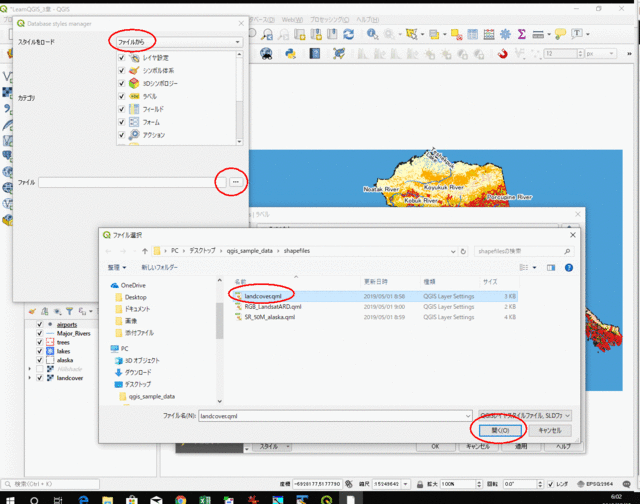Open the address bar path history dropdown
This screenshot has width=640, height=504.
pyautogui.click(x=453, y=251)
